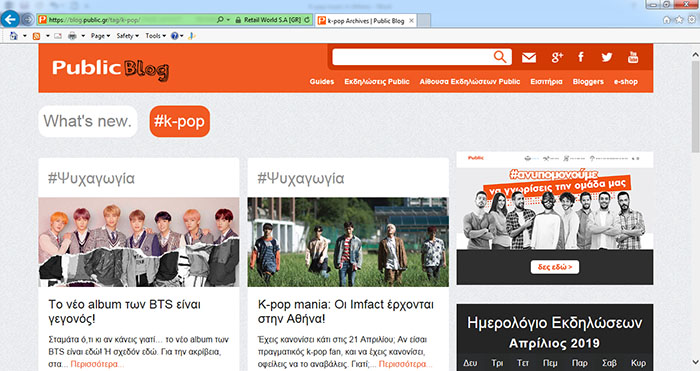Click the blog search input field
Screen dimensions: 700x371
pos(412,57)
